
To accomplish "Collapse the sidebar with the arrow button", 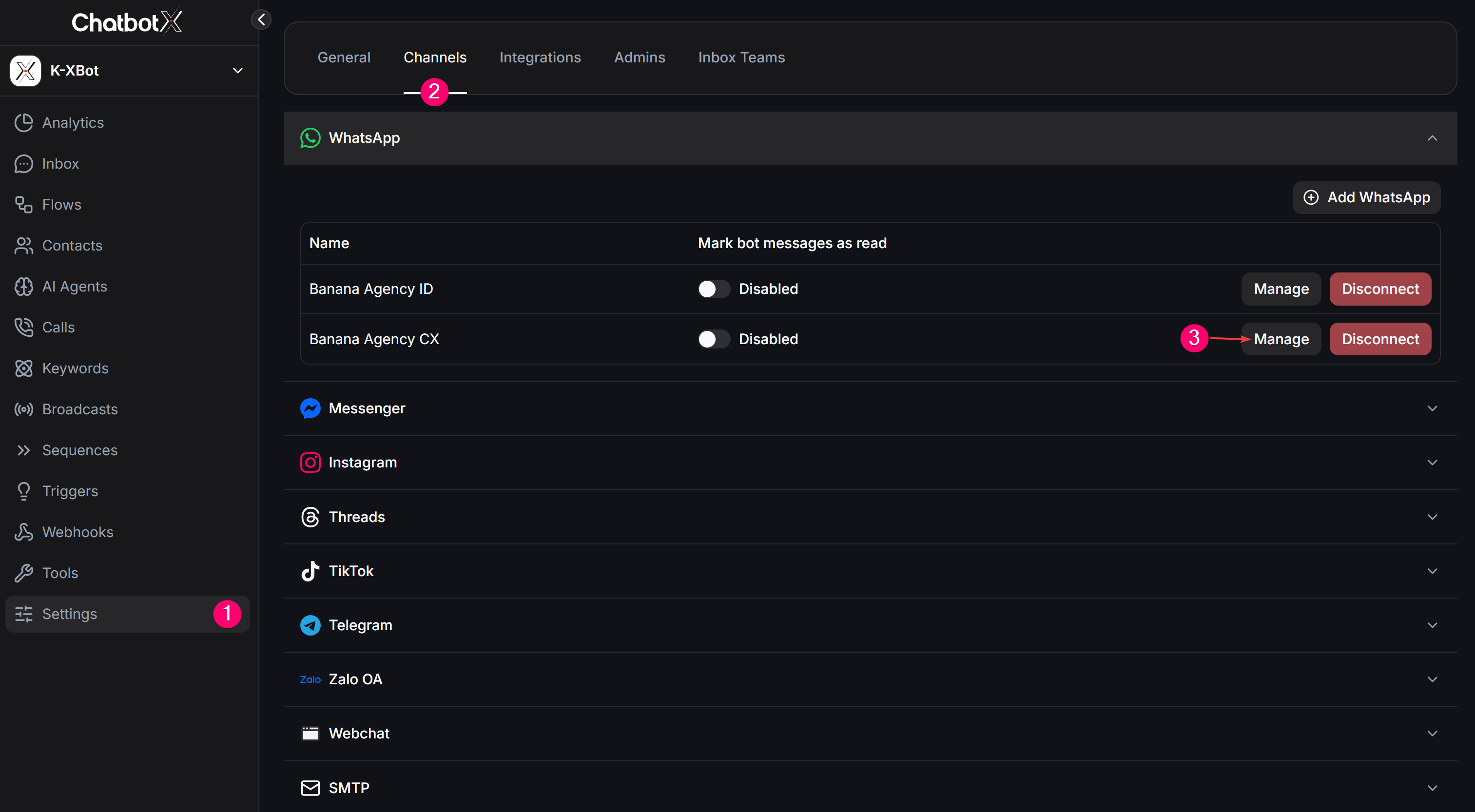I will (261, 19).
